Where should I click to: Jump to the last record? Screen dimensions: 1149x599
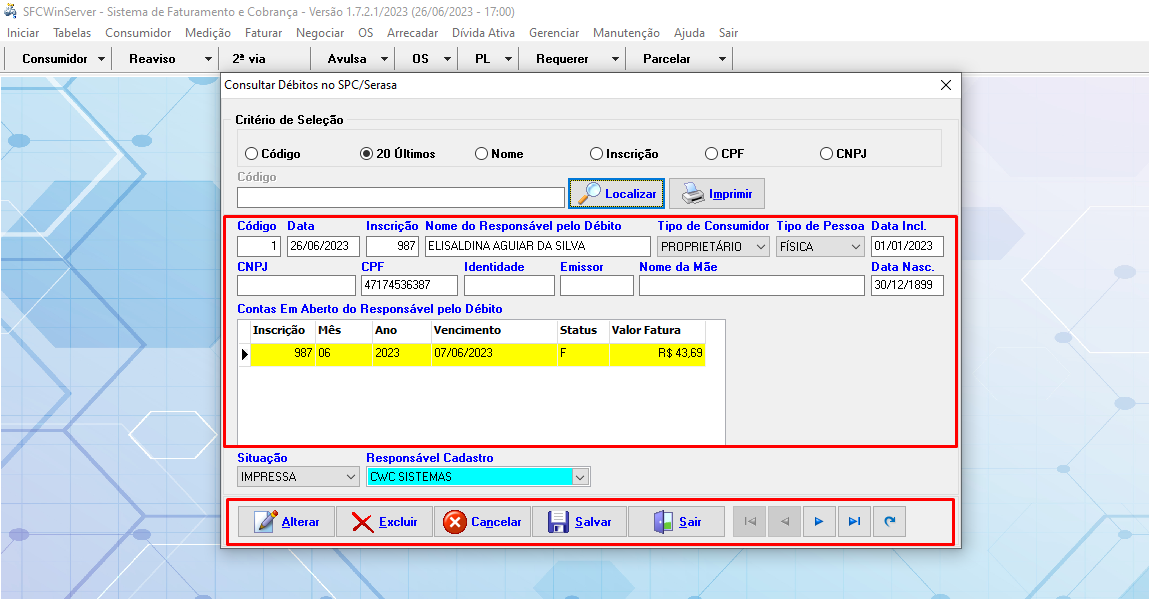tap(854, 522)
